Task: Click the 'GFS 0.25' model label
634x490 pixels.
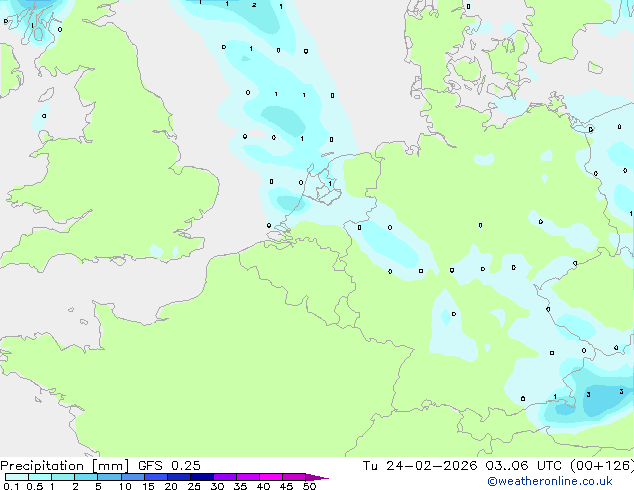Action: pyautogui.click(x=169, y=466)
